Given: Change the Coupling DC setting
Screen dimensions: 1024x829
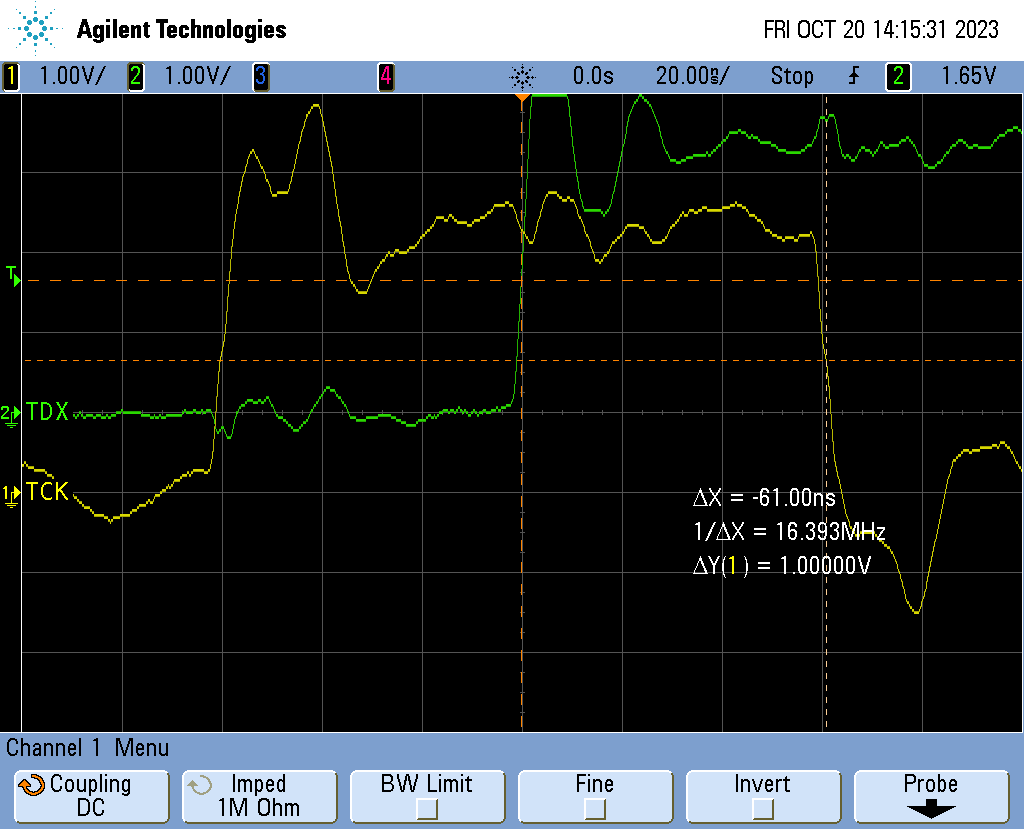Looking at the screenshot, I should (91, 795).
